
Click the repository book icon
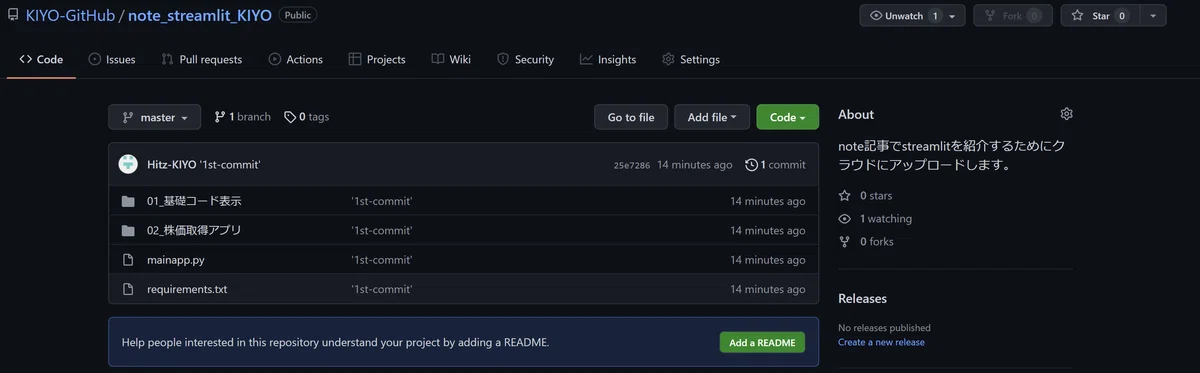(x=13, y=15)
